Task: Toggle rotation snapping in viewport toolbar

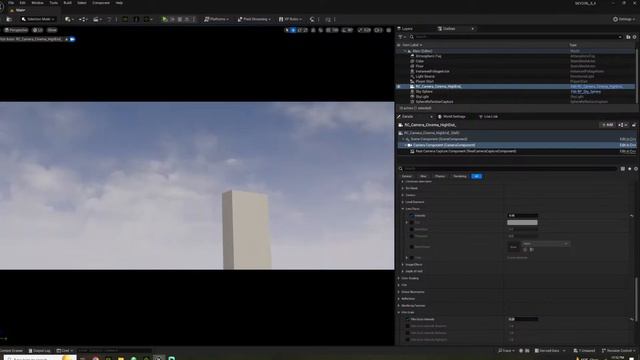Action: [344, 30]
